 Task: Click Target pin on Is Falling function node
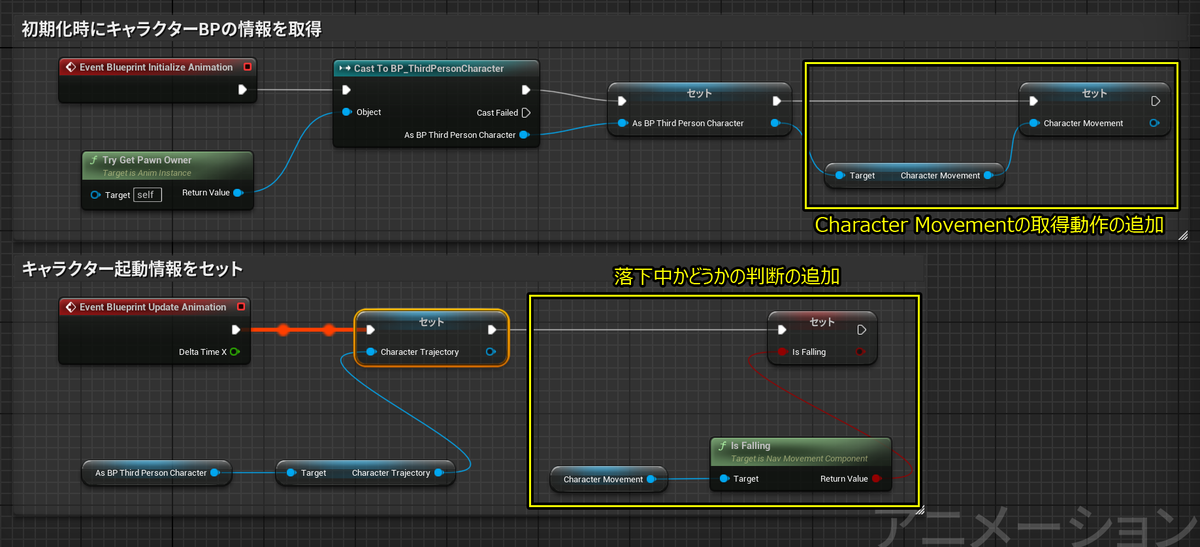click(x=724, y=479)
